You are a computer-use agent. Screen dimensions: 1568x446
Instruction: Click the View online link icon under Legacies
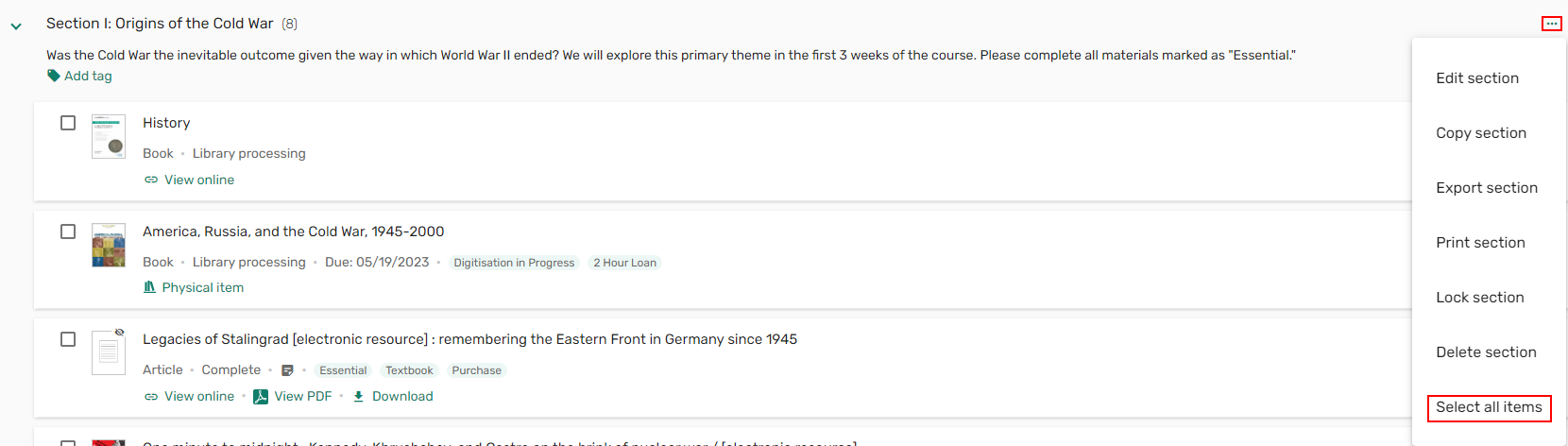point(151,397)
